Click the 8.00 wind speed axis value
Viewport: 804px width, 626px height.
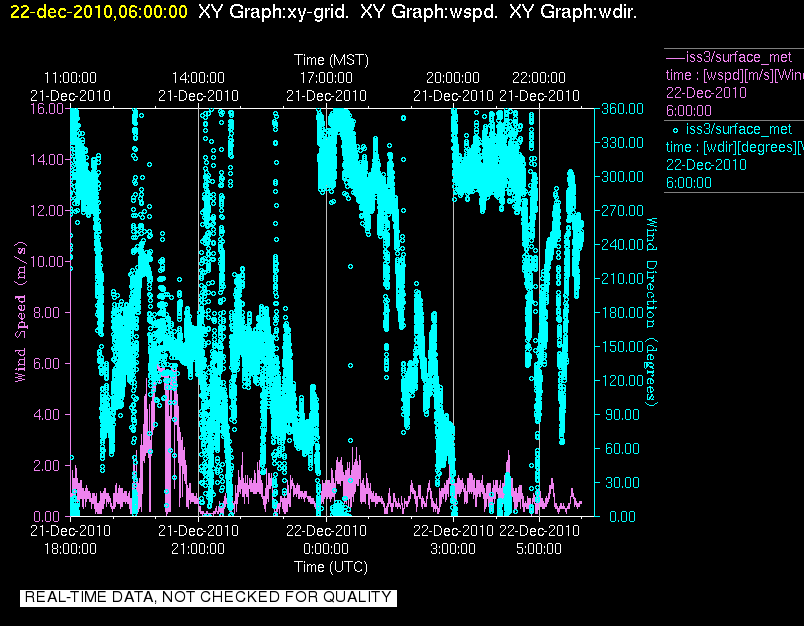click(47, 313)
